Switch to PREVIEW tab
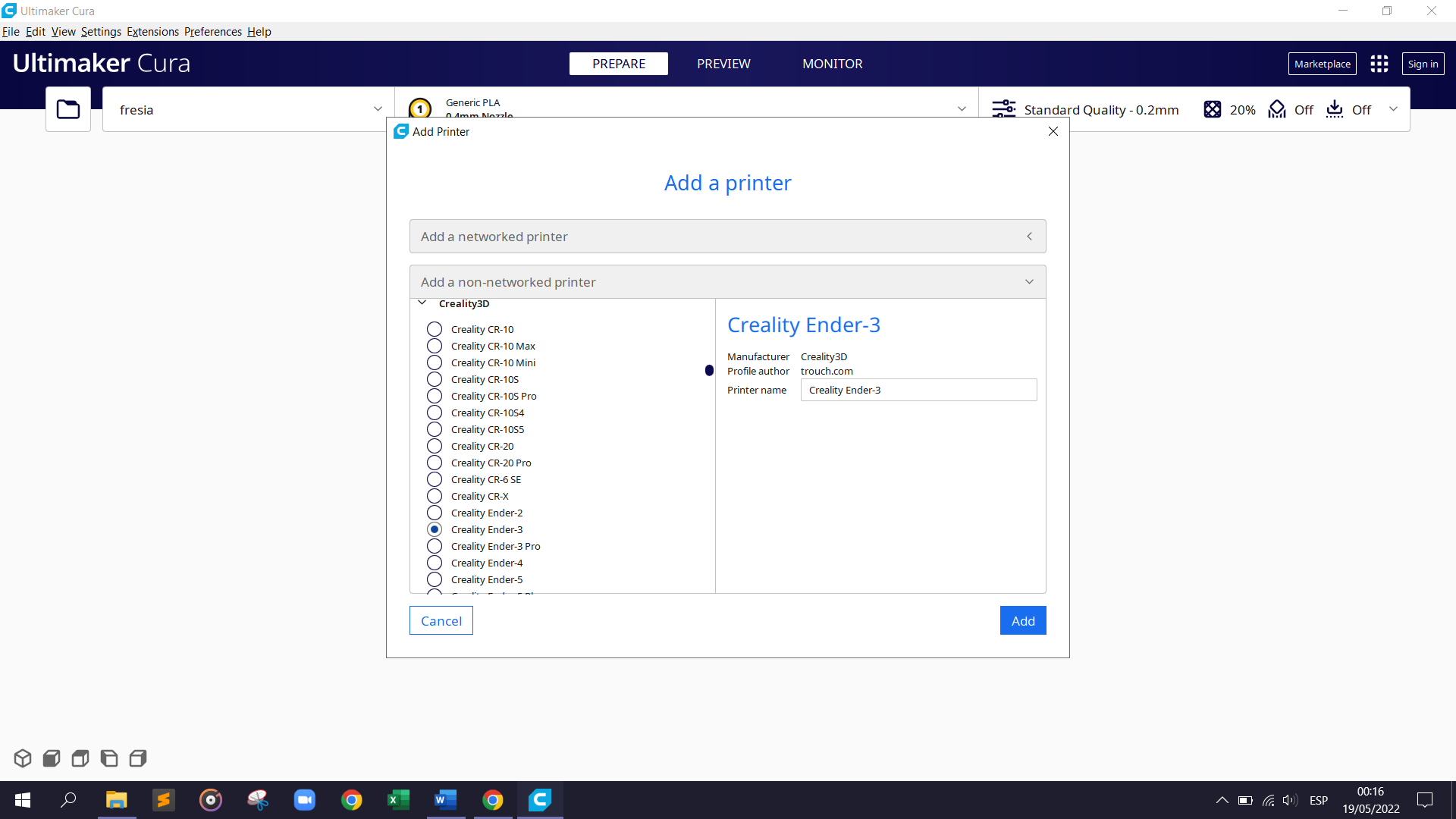Viewport: 1456px width, 819px height. coord(723,63)
